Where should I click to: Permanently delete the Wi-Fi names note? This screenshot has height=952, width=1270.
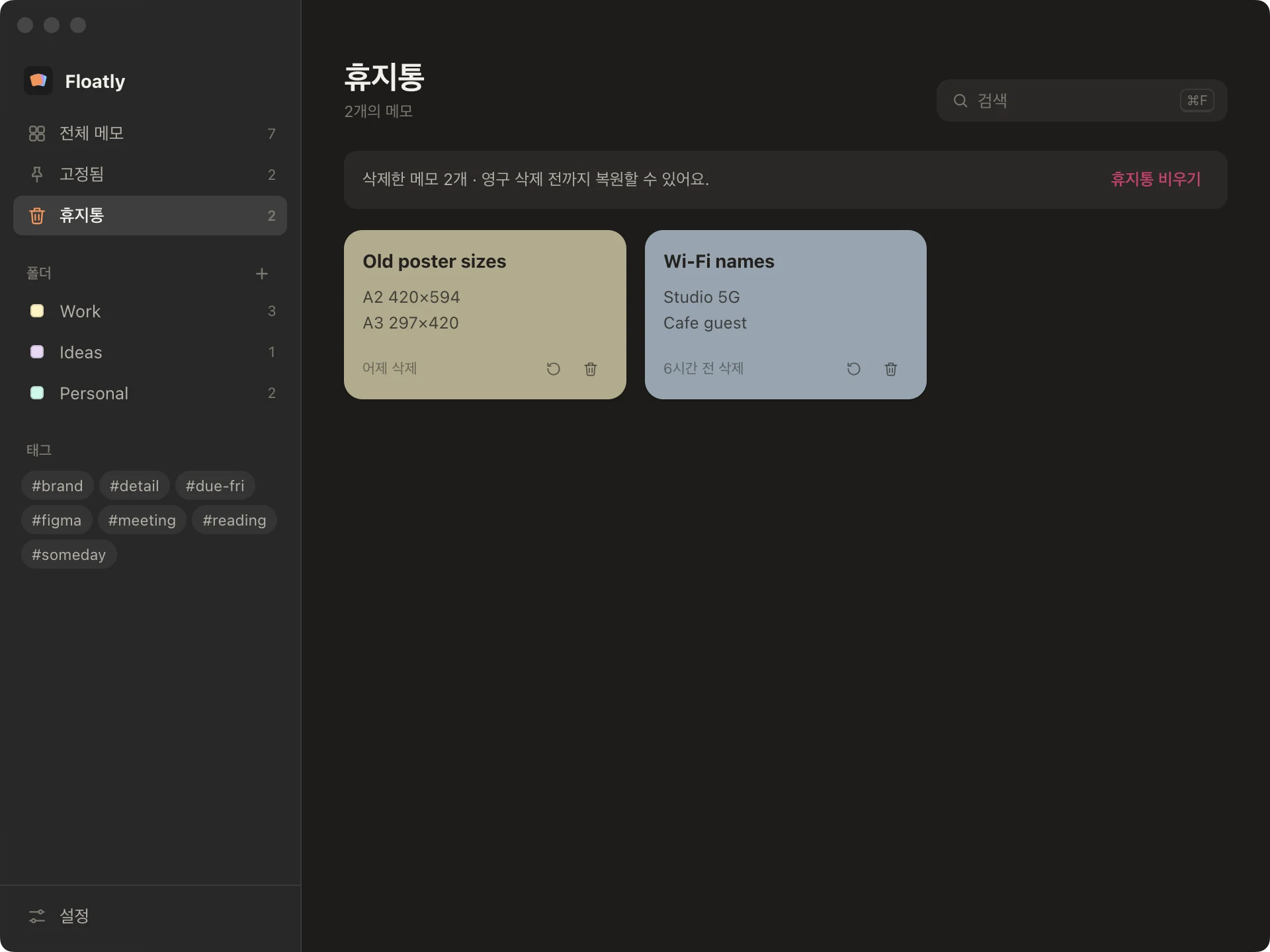pyautogui.click(x=891, y=369)
